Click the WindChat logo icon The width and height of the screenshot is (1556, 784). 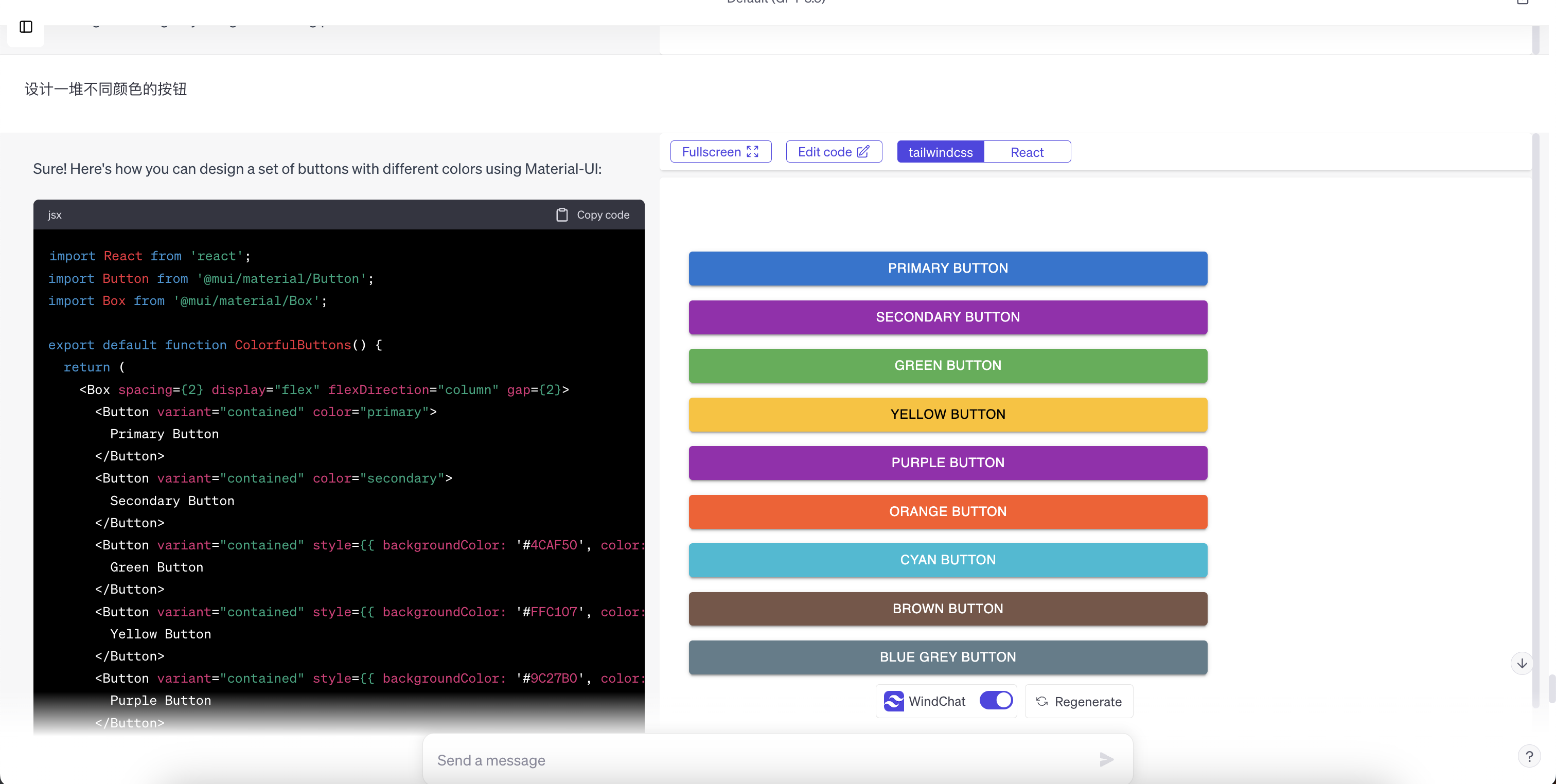tap(893, 701)
